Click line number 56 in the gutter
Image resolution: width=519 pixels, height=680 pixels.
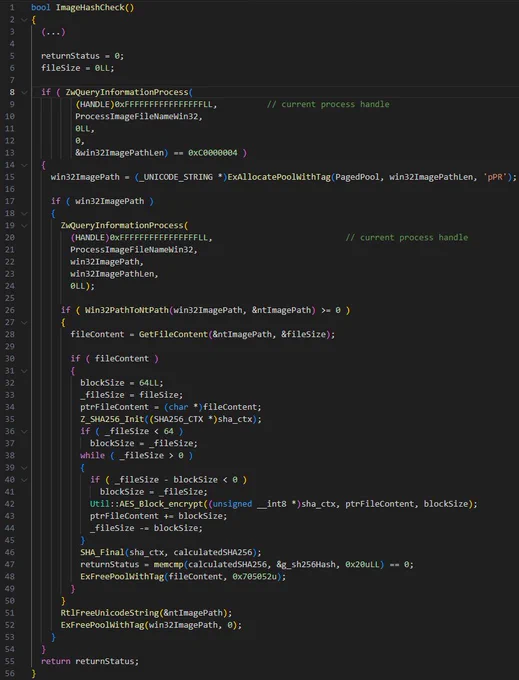10,673
